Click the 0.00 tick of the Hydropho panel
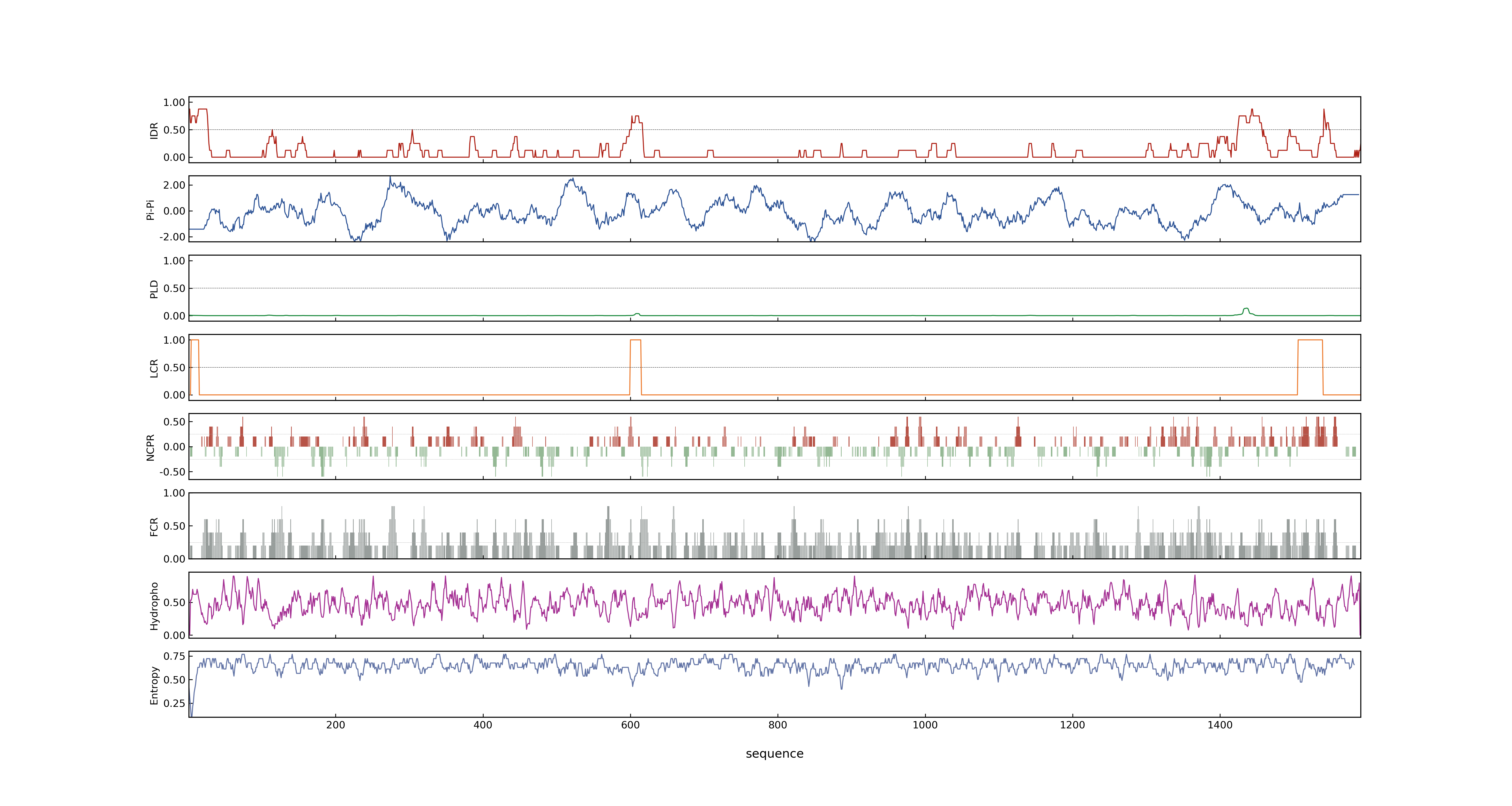 174,635
